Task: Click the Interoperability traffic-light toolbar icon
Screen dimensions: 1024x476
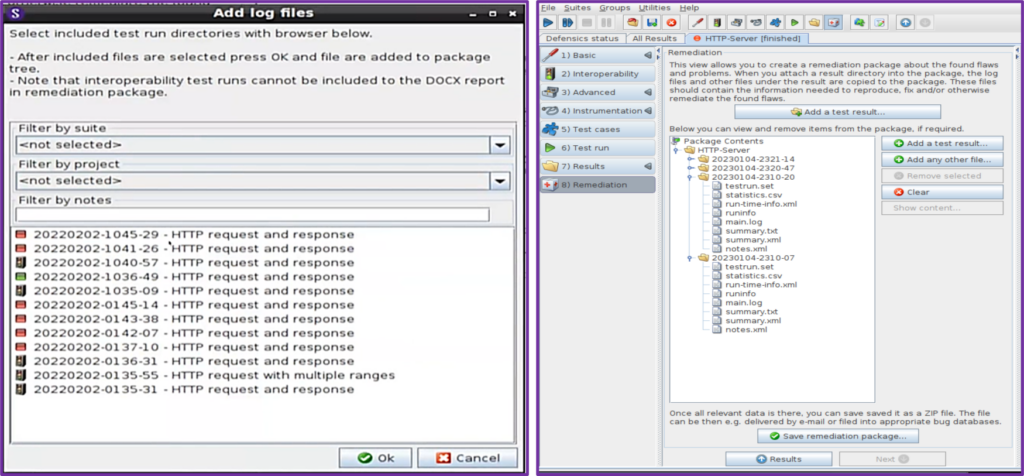Action: pos(715,22)
